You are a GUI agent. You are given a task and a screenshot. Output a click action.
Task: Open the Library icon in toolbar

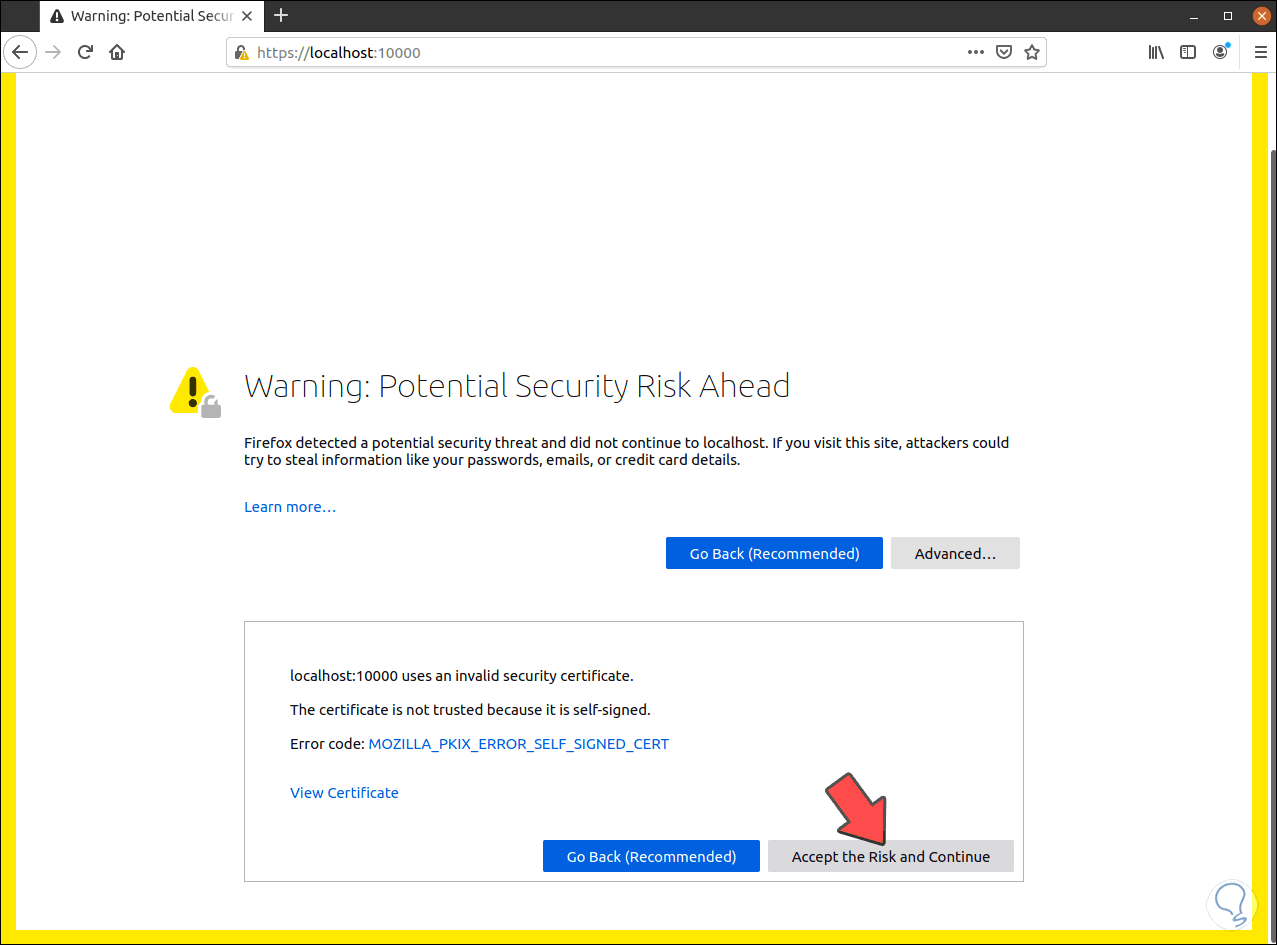[1156, 52]
